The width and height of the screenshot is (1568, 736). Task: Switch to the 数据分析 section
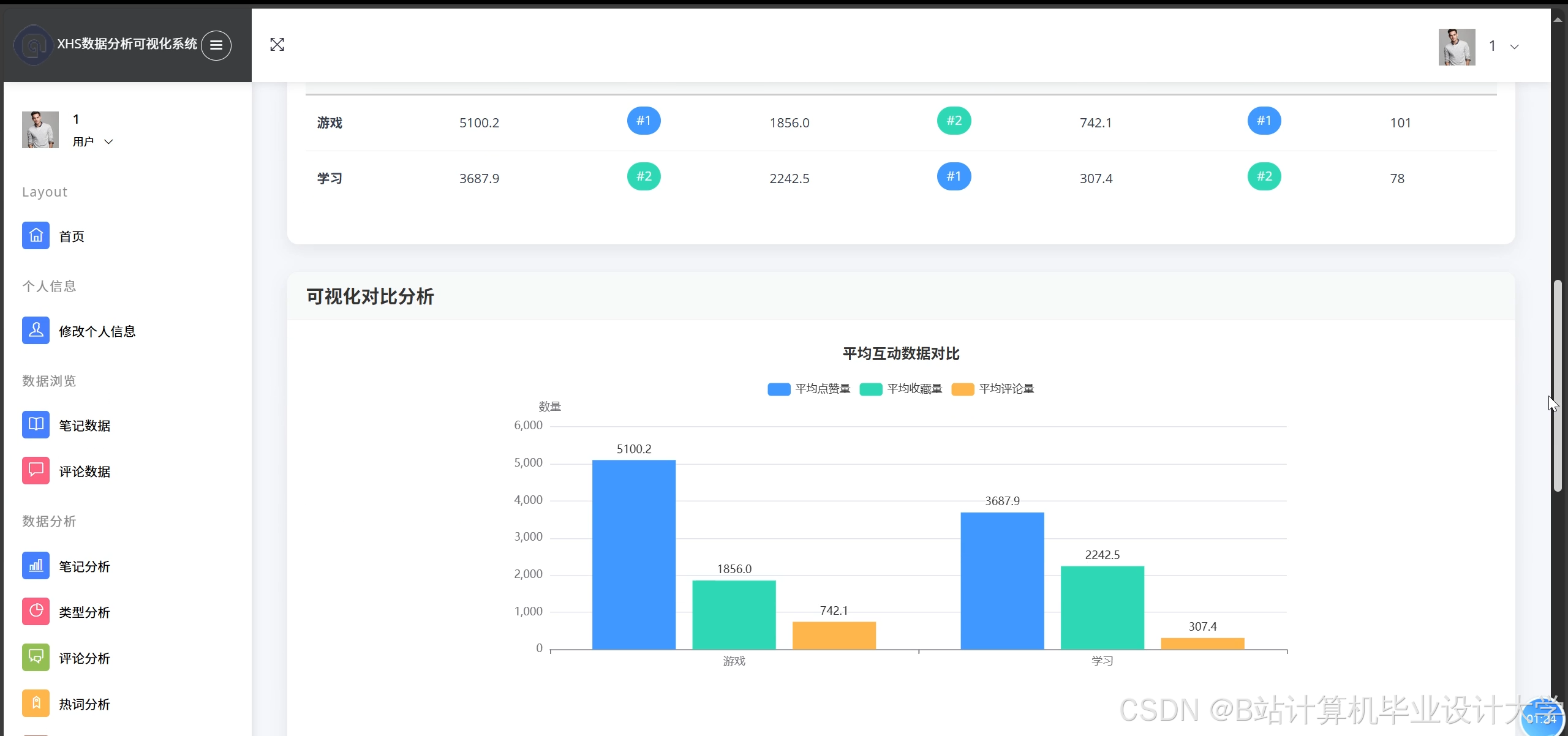point(48,522)
